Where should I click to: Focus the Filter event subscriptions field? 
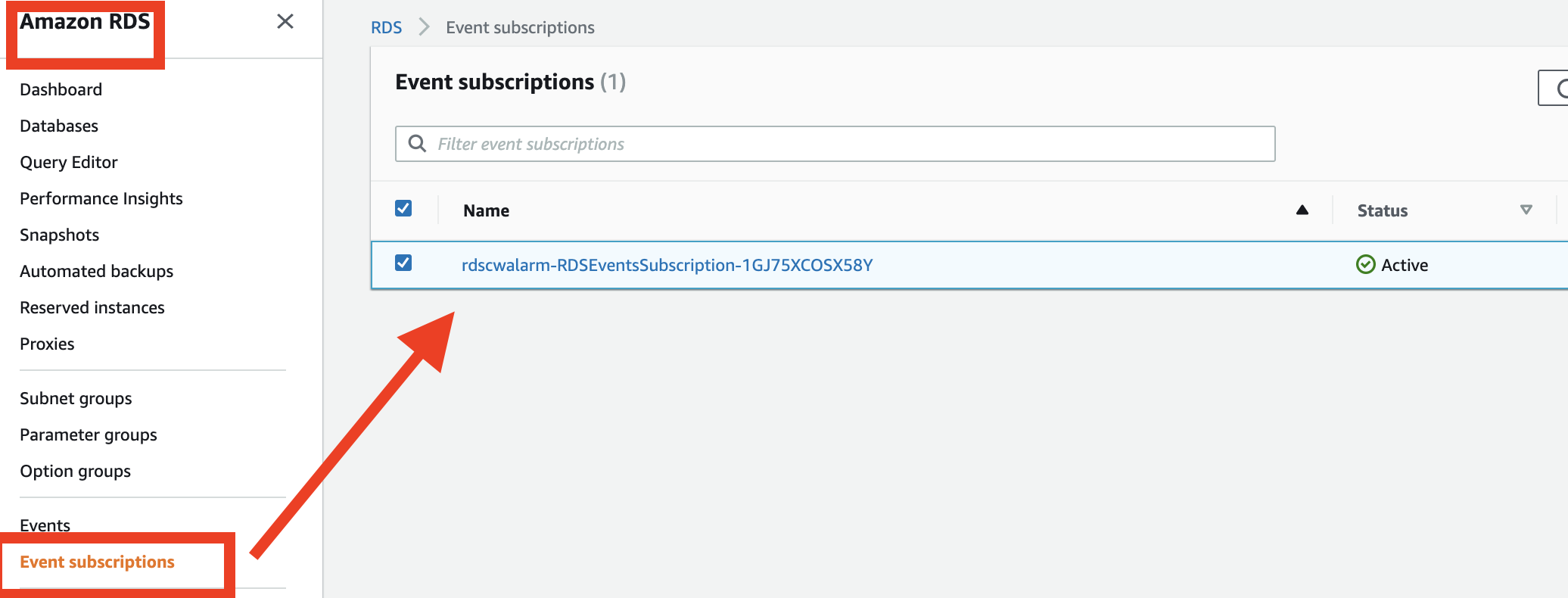tap(835, 144)
